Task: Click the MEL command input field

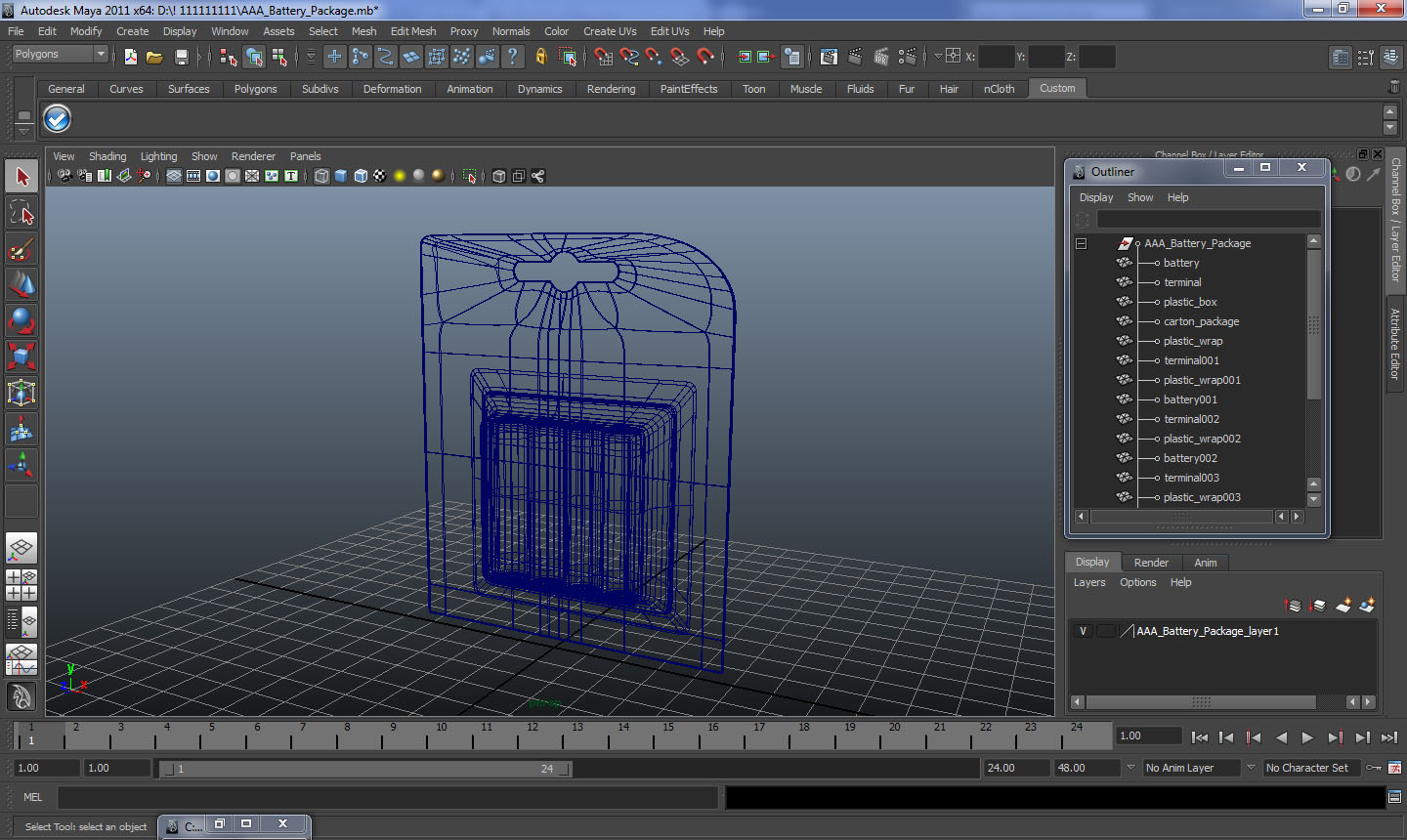Action: [x=388, y=797]
